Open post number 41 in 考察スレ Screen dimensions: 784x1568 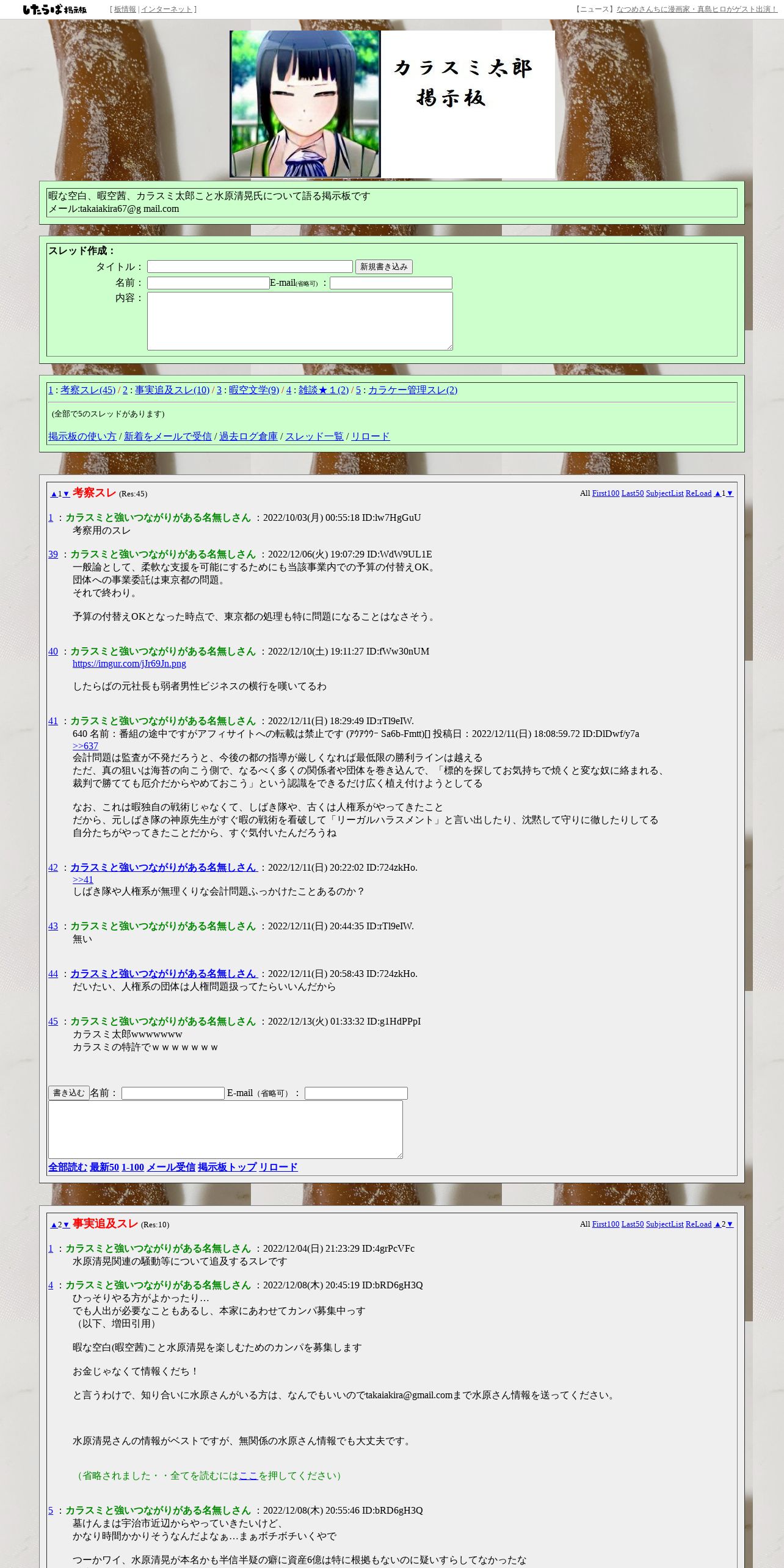(x=53, y=721)
